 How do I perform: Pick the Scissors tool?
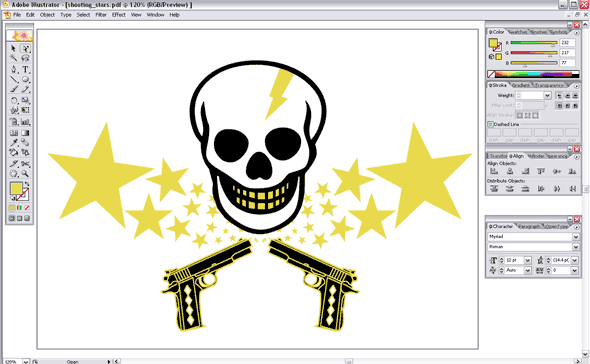(x=25, y=164)
